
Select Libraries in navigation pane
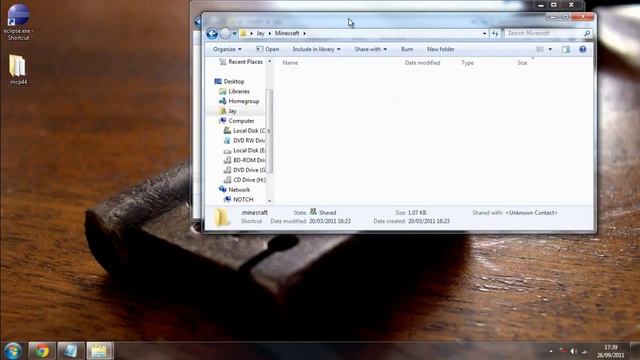click(234, 91)
